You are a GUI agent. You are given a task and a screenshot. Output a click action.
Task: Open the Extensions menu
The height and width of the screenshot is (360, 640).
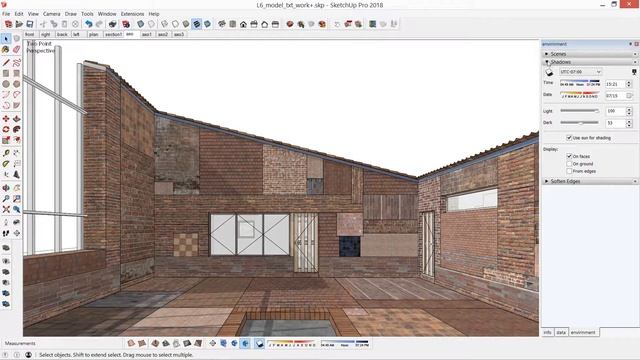point(132,14)
